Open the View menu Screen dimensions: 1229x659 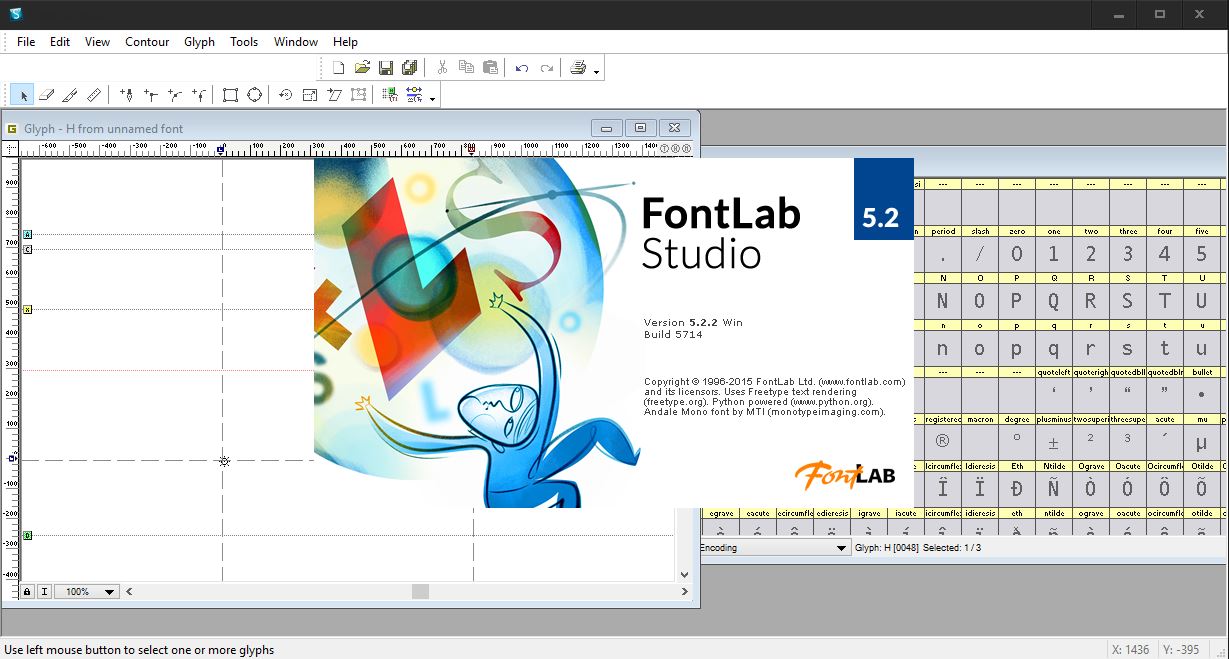pos(97,42)
